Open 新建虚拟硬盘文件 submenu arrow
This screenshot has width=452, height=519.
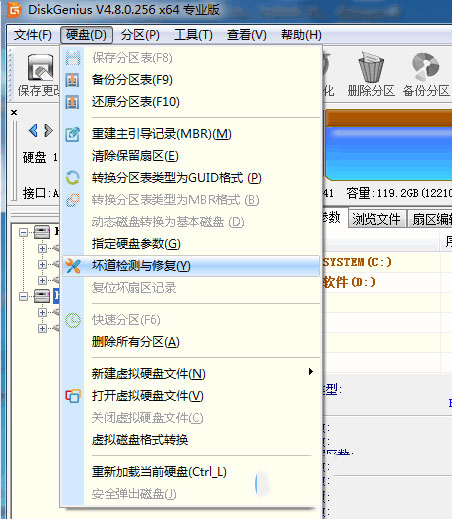pos(311,371)
